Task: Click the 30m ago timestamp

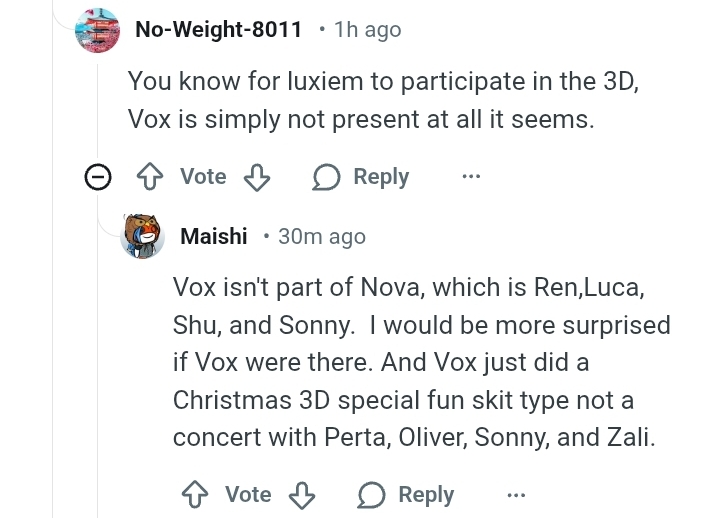Action: [322, 237]
